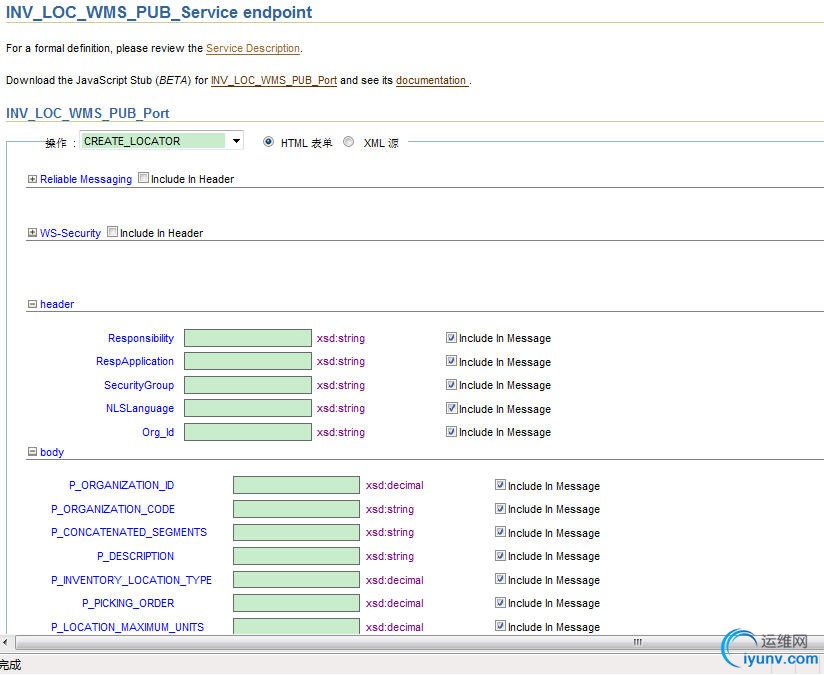Uncheck Include In Message for P_ORGANIZATION_CODE
Image resolution: width=824 pixels, height=675 pixels.
500,508
